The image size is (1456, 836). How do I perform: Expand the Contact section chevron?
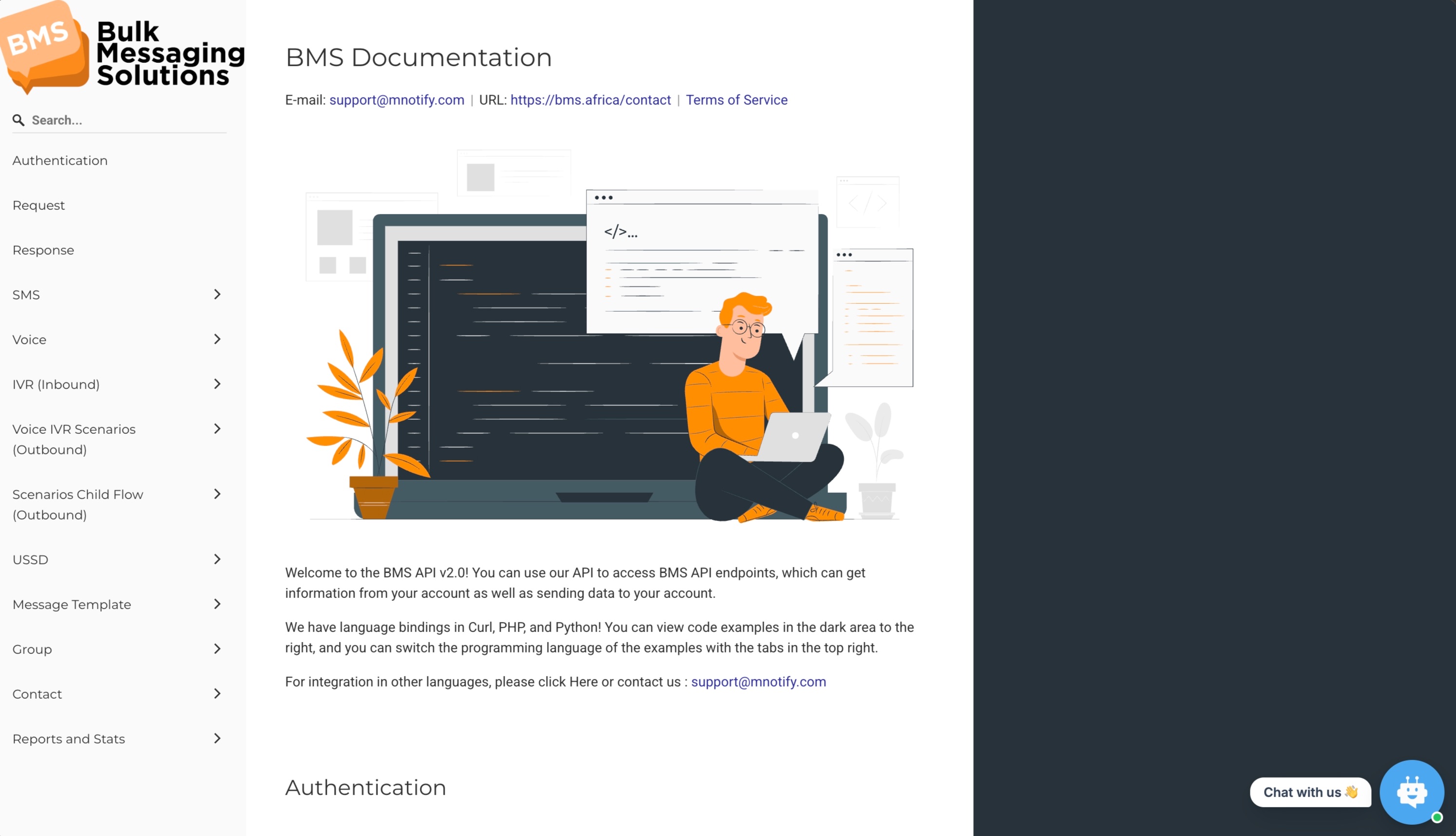217,694
